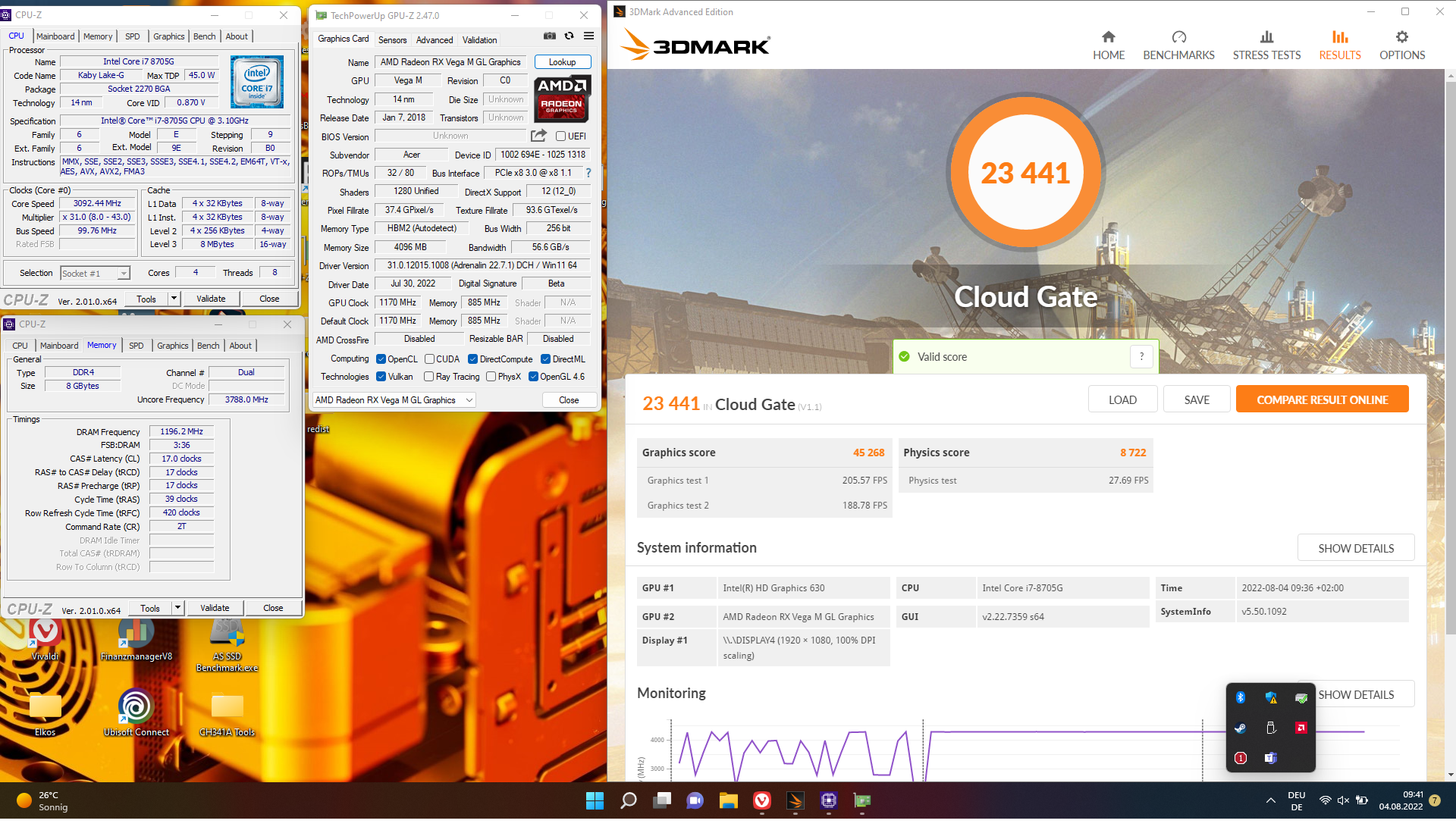Open Bench tab in bottom CPU-Z window
The image size is (1456, 830).
[x=208, y=346]
